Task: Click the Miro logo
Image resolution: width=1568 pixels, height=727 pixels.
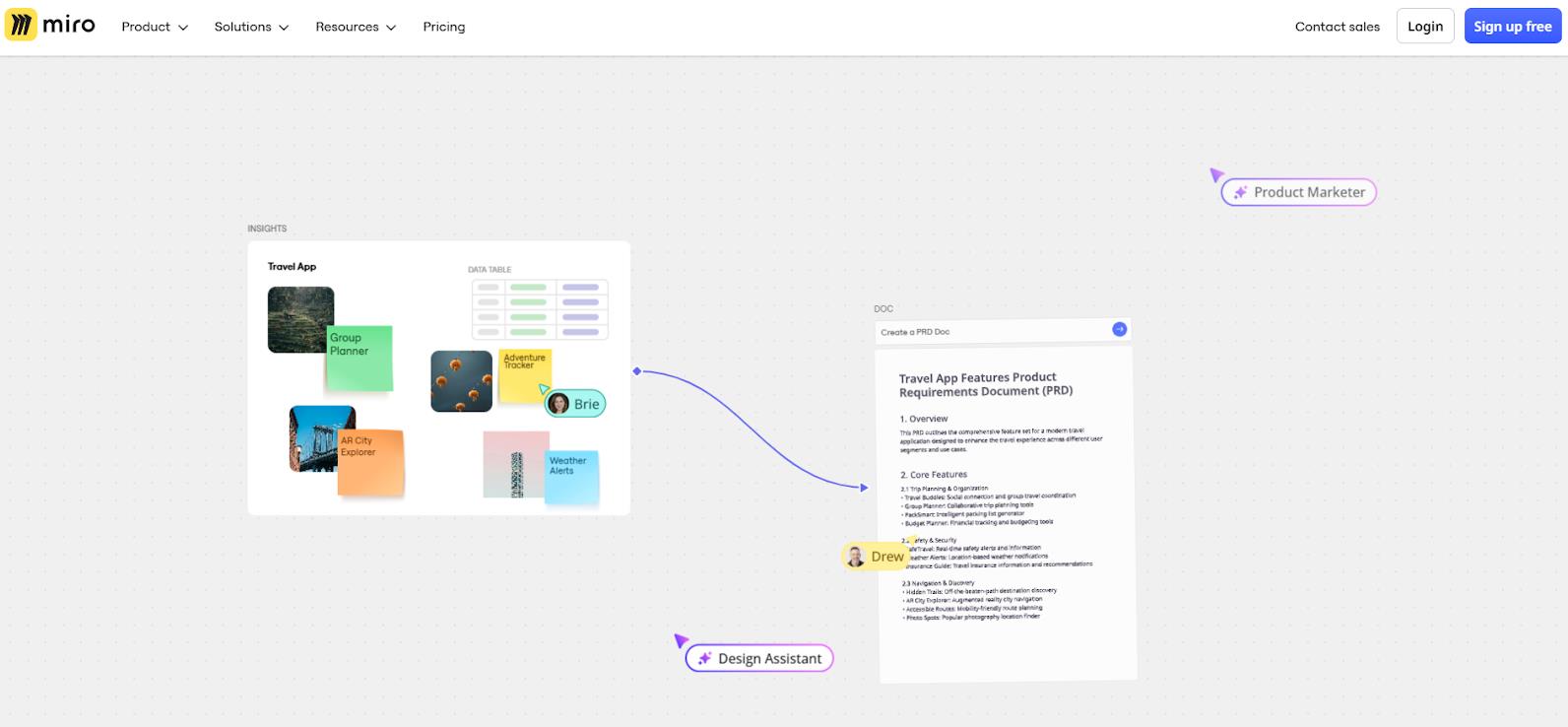Action: 50,25
